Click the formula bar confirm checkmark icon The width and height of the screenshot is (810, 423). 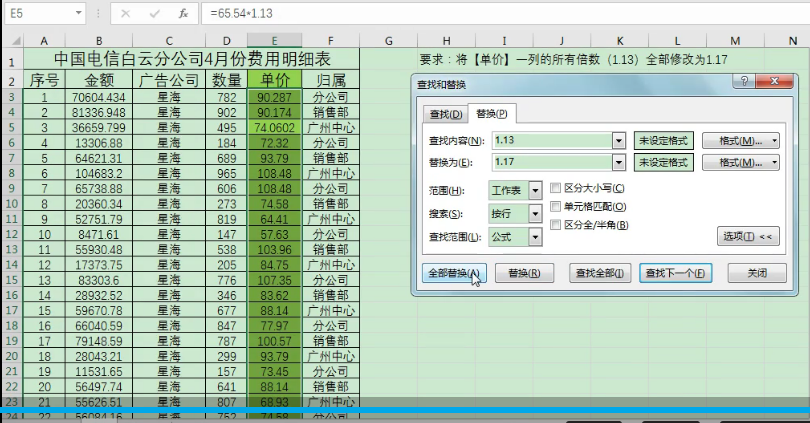[x=154, y=14]
